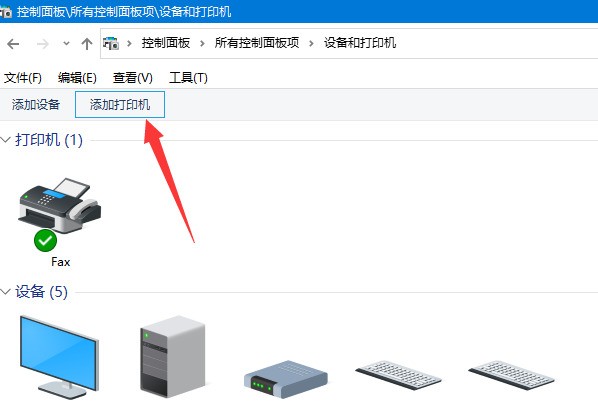Select the first keyboard device icon
This screenshot has width=598, height=404.
click(399, 375)
